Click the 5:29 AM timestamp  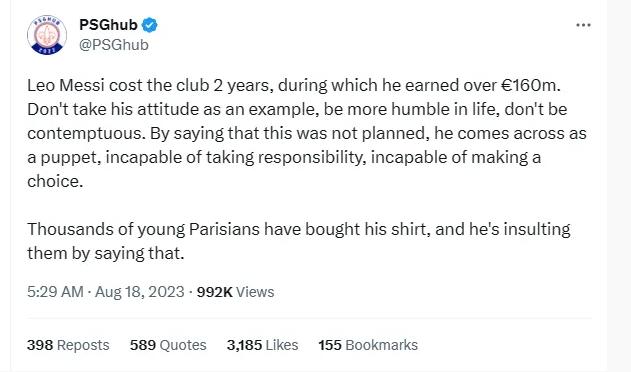[55, 292]
